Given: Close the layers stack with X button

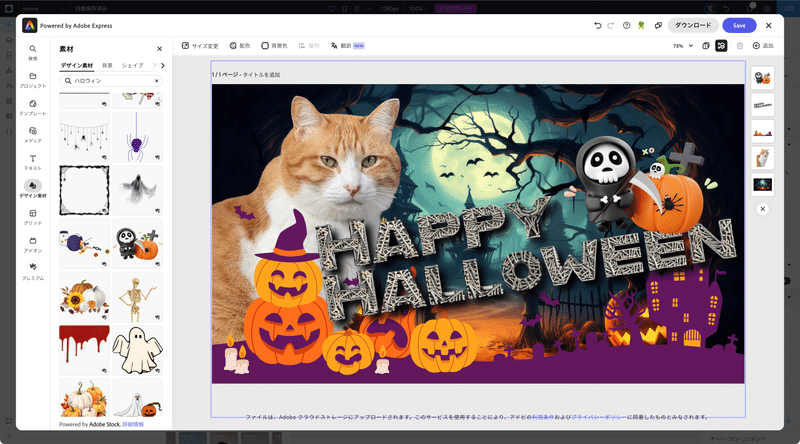Looking at the screenshot, I should (x=762, y=209).
